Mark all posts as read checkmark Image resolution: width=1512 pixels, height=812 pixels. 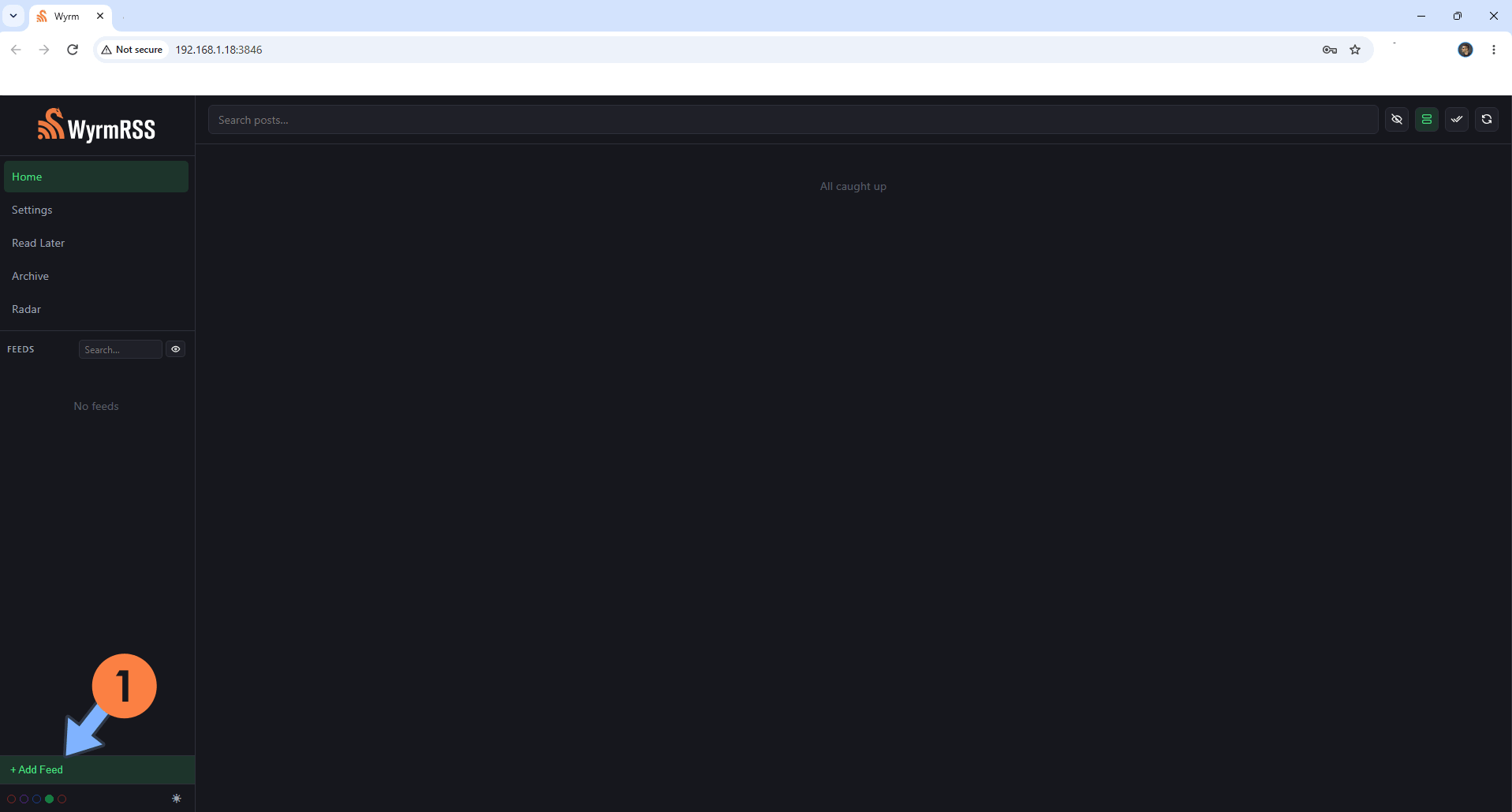coord(1457,120)
